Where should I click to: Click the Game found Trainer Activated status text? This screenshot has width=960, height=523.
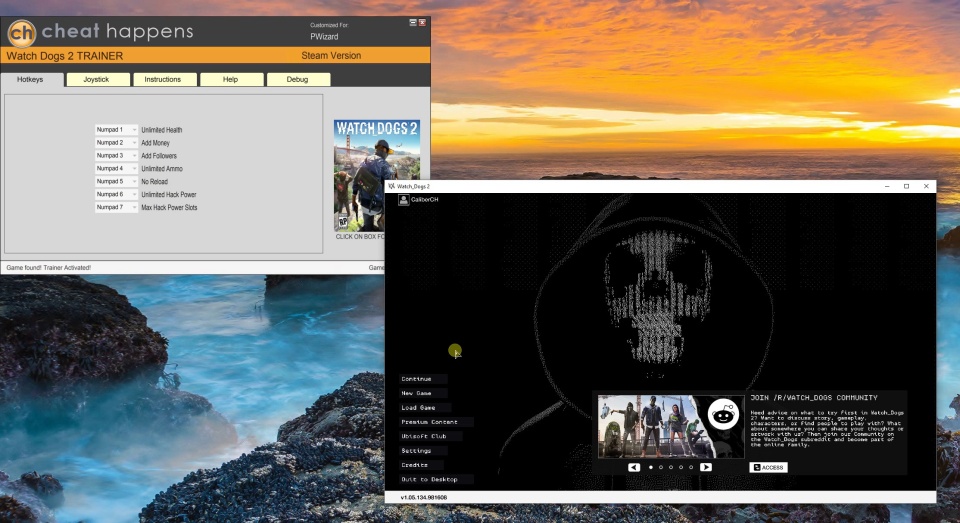coord(48,268)
